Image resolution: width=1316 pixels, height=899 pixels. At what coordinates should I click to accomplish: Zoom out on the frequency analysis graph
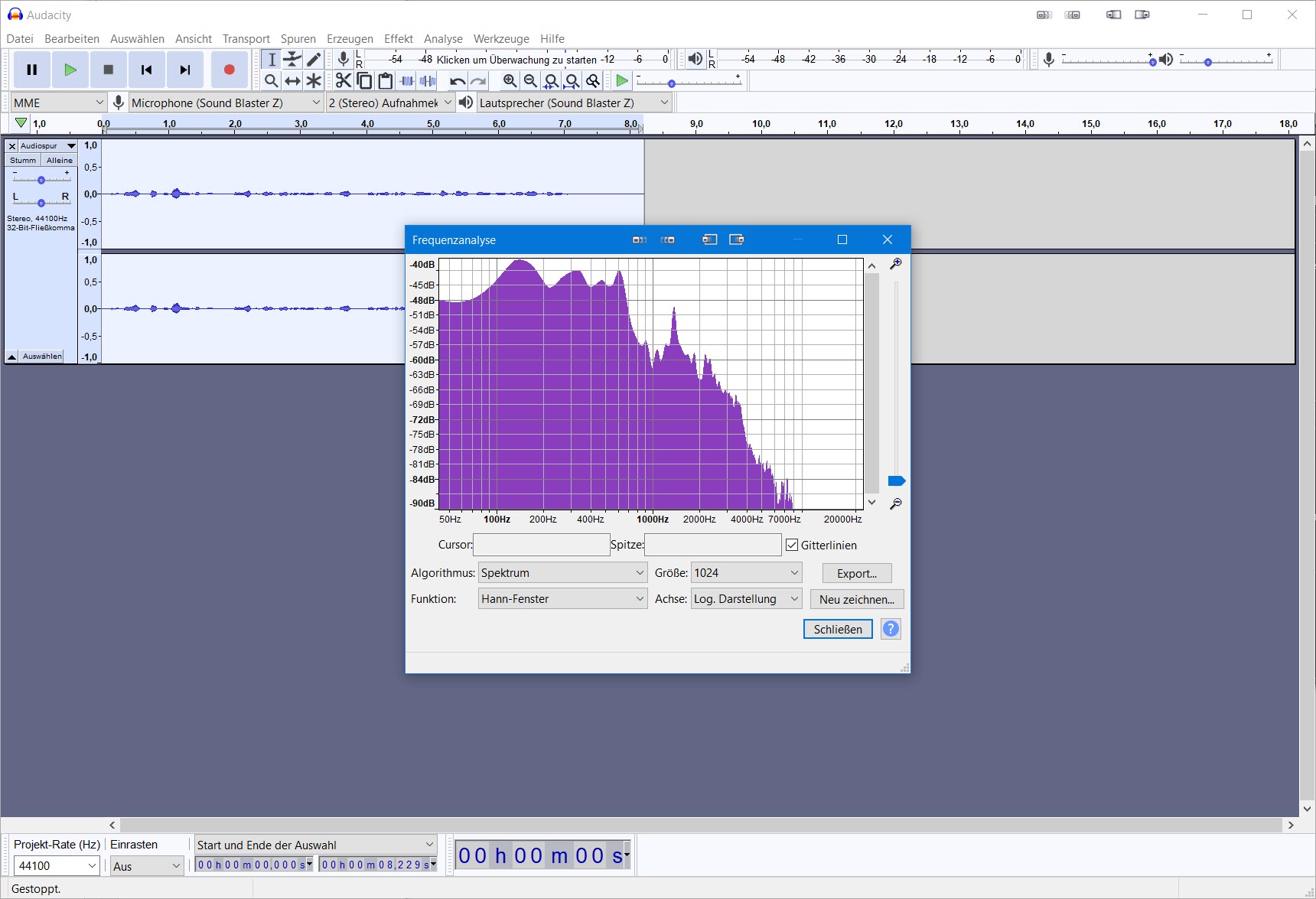point(896,503)
